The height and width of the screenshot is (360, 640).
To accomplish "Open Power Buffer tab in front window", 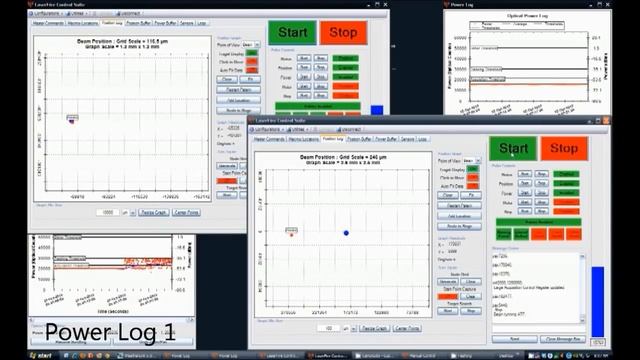I will pos(386,139).
